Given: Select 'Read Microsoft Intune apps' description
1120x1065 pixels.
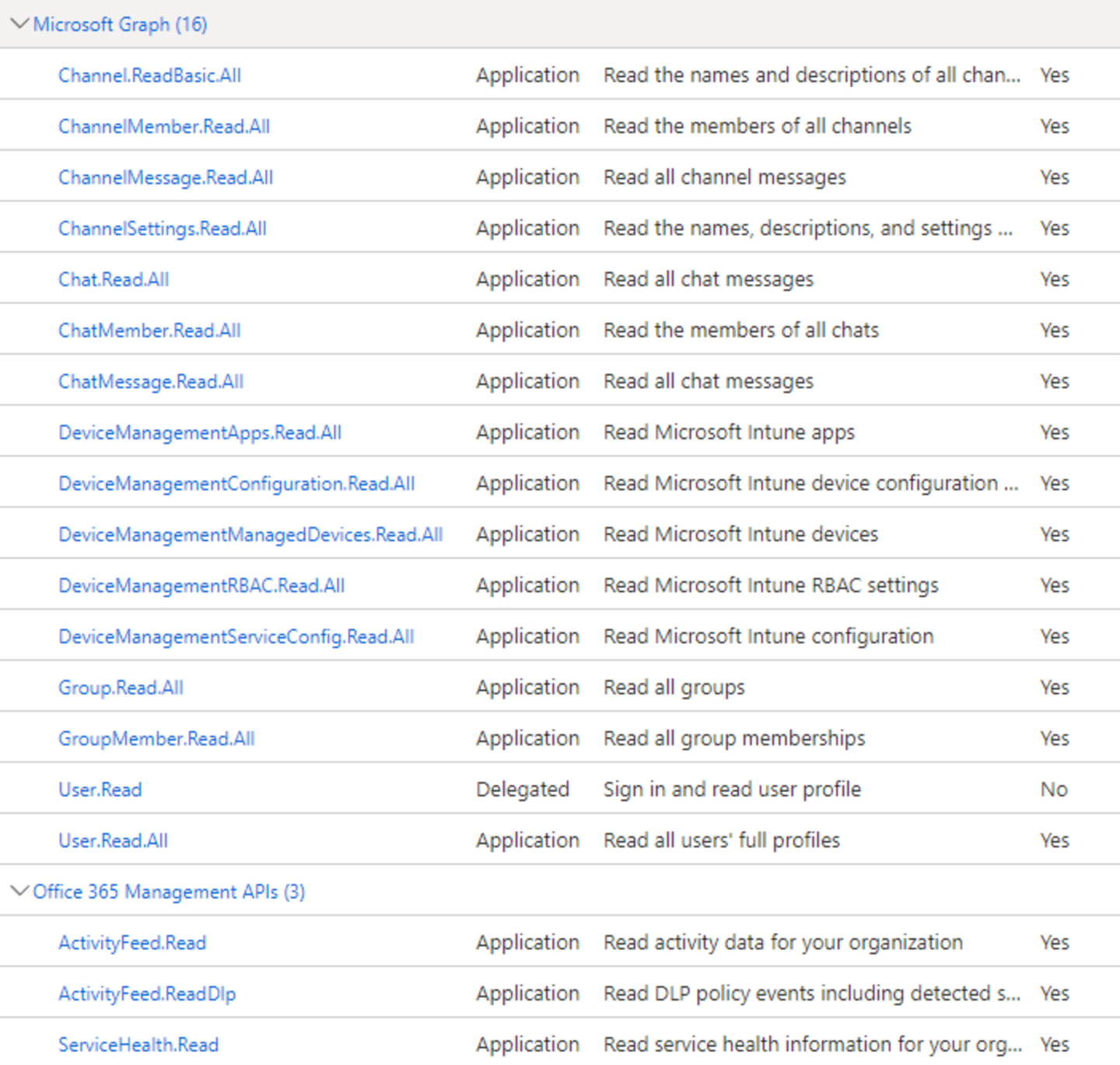Looking at the screenshot, I should 729,433.
